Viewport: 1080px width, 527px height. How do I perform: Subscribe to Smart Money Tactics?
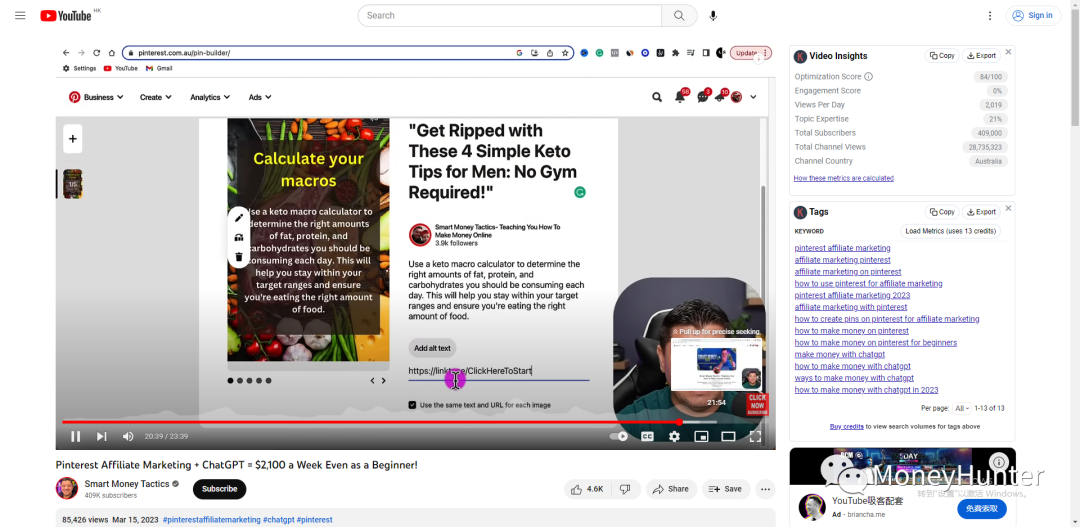(x=219, y=489)
